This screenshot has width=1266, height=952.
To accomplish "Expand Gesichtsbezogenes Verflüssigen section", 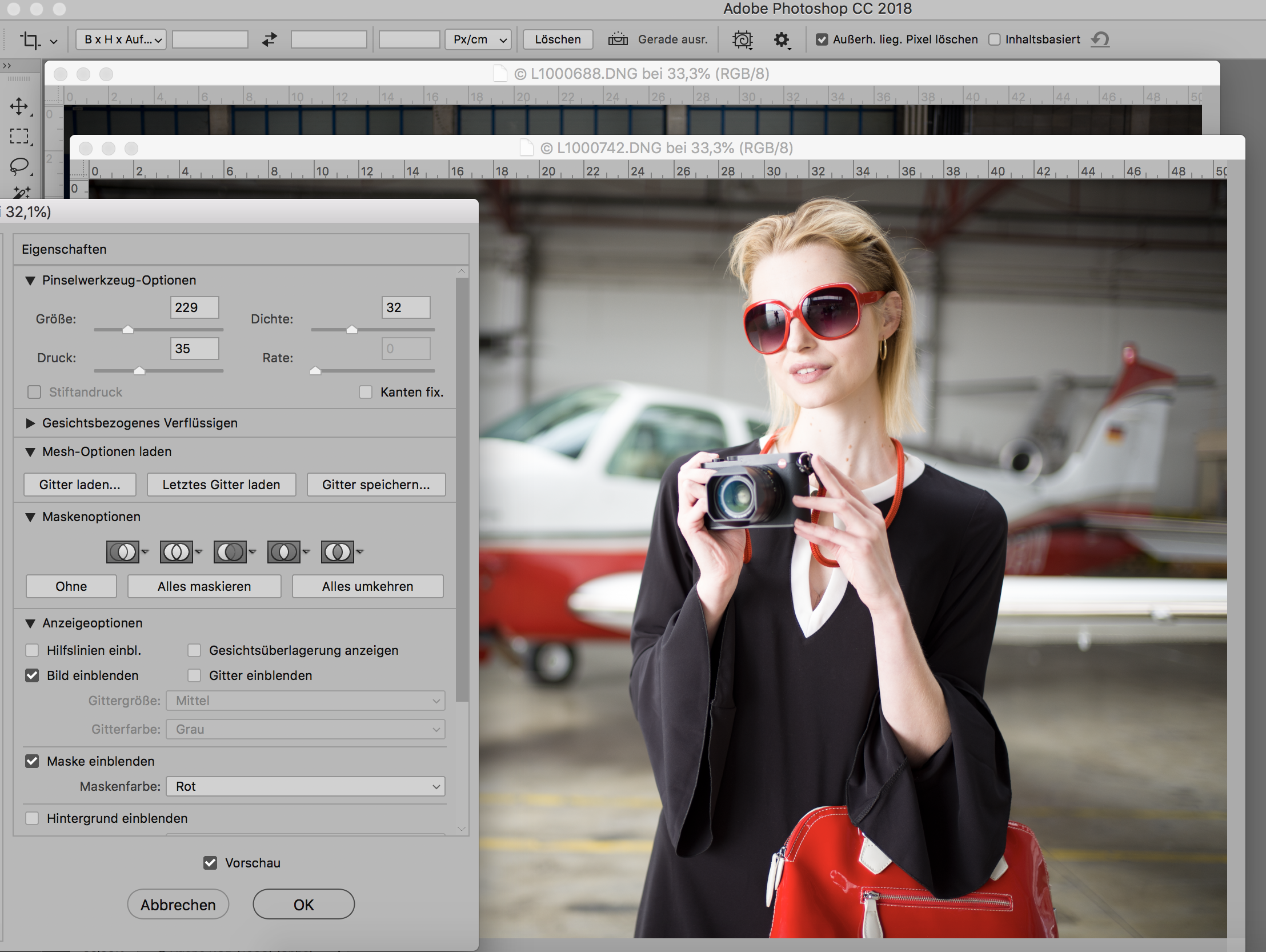I will 30,423.
